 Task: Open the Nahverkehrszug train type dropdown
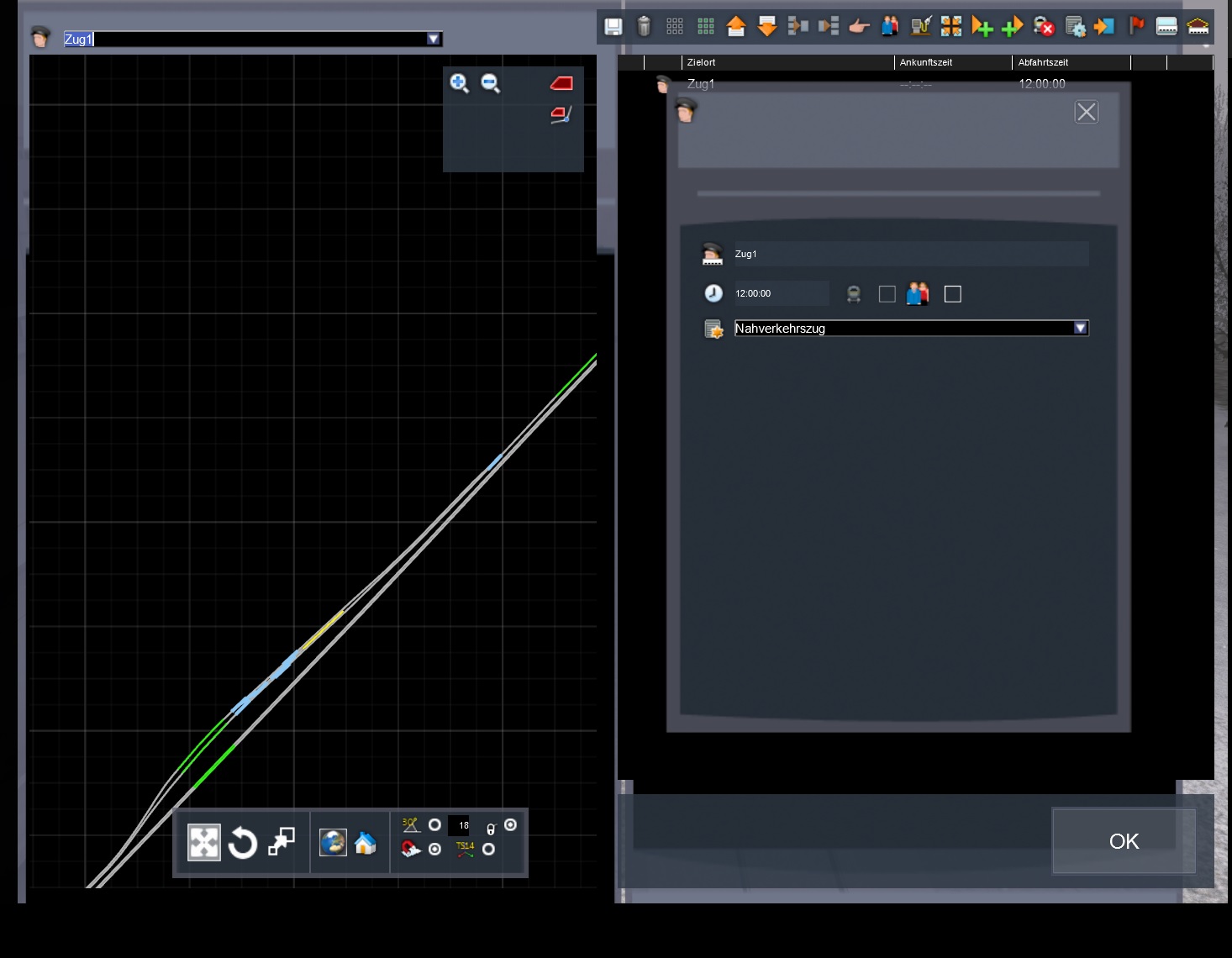coord(1081,329)
